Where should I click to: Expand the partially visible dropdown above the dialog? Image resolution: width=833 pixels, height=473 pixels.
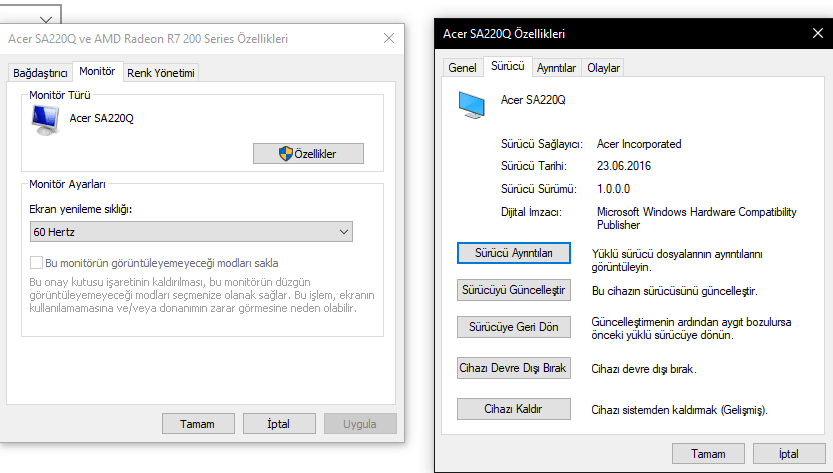click(x=46, y=20)
